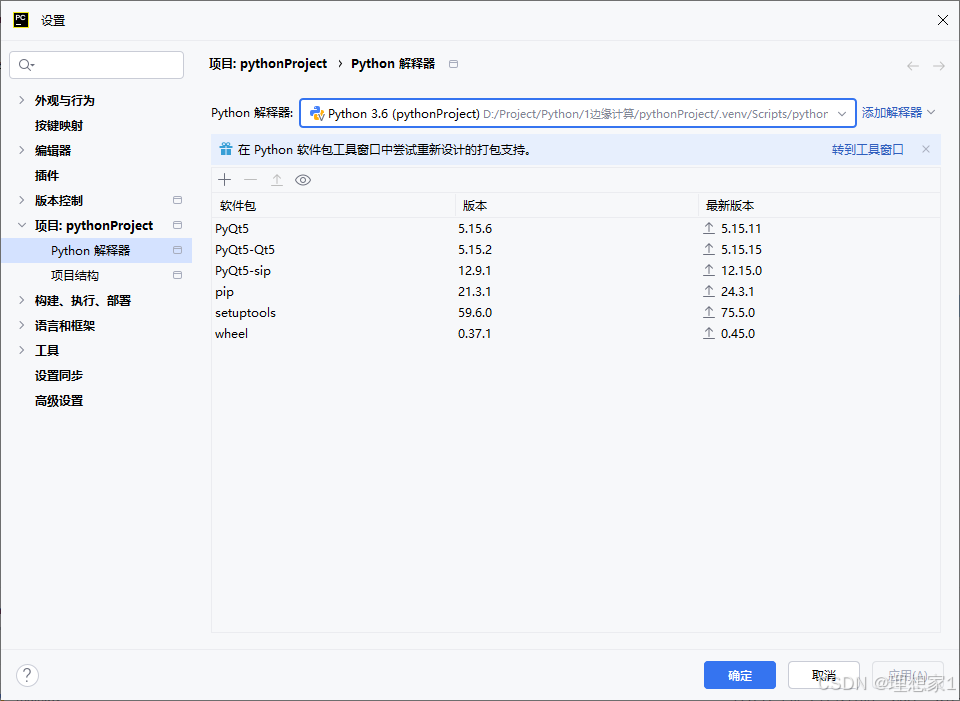The image size is (960, 701).
Task: Sort by 版本 column header
Action: click(x=577, y=206)
